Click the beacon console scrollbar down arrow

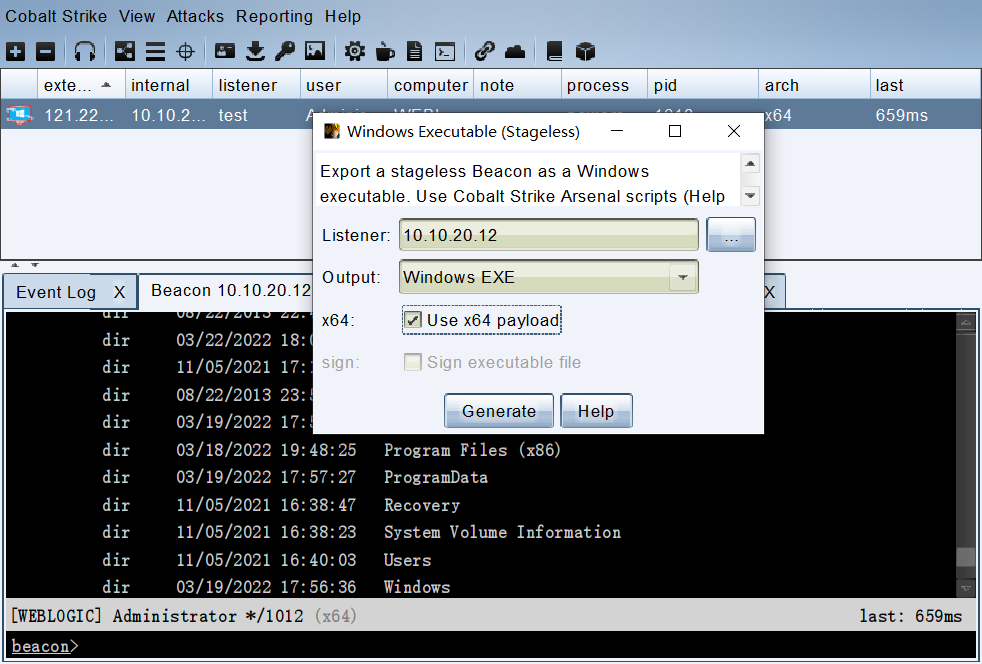[966, 588]
